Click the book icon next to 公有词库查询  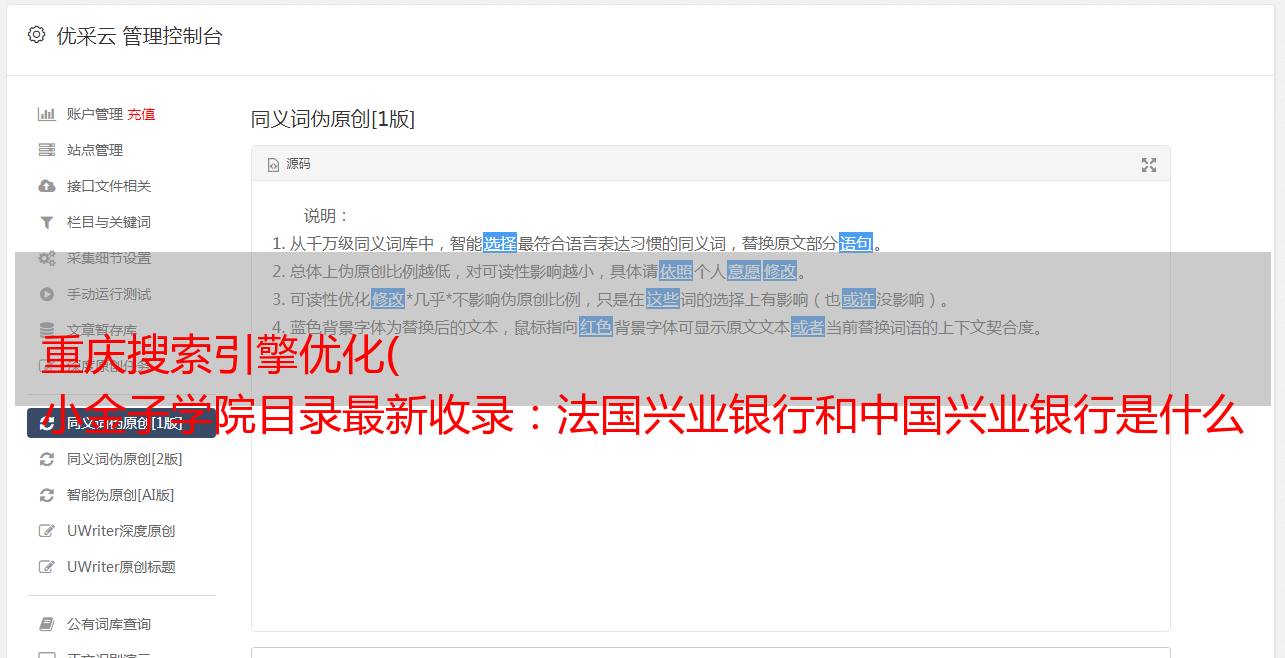[x=46, y=624]
